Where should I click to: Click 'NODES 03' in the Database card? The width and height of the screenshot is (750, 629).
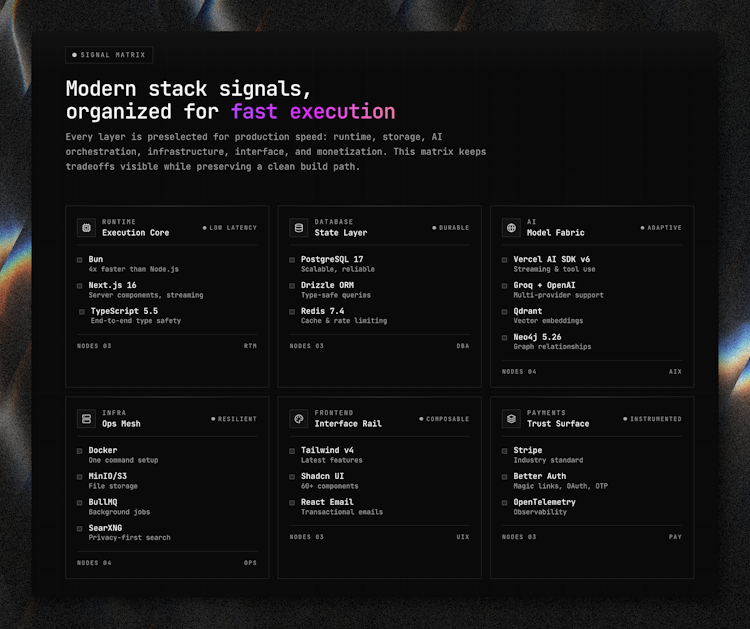pos(307,346)
